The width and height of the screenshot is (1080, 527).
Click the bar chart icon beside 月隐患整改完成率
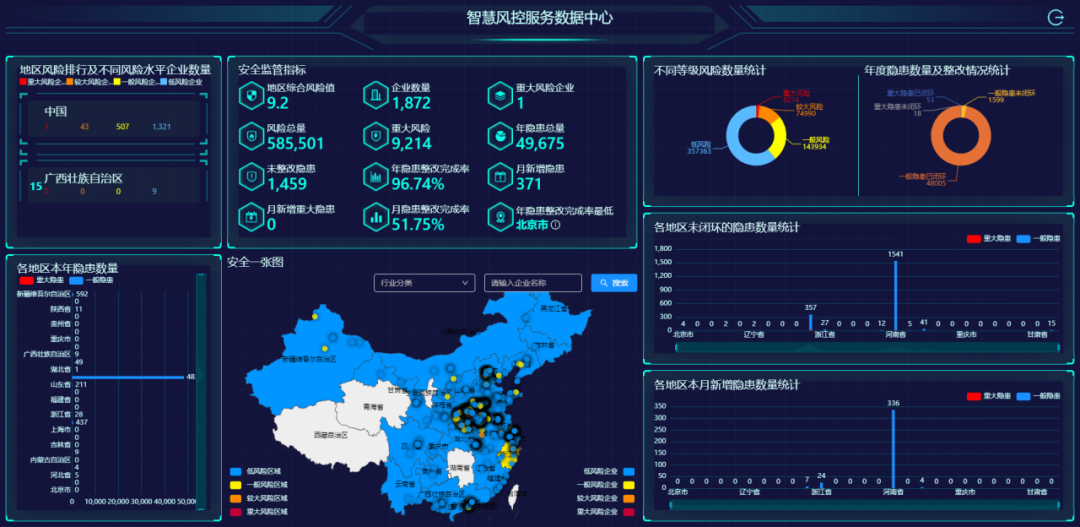(375, 217)
